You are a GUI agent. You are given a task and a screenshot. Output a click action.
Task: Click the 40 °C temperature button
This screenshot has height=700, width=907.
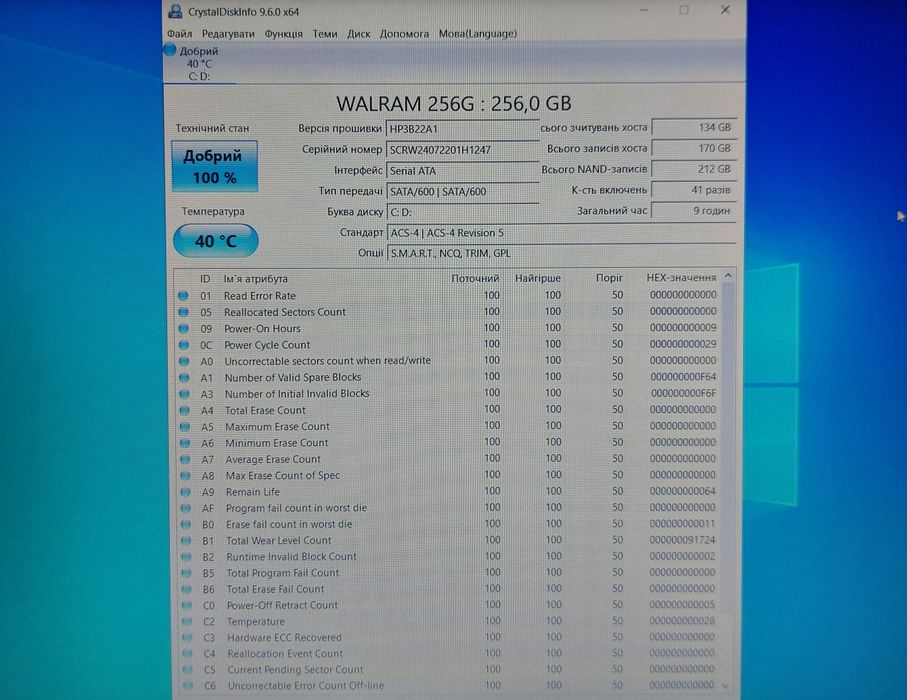[216, 241]
